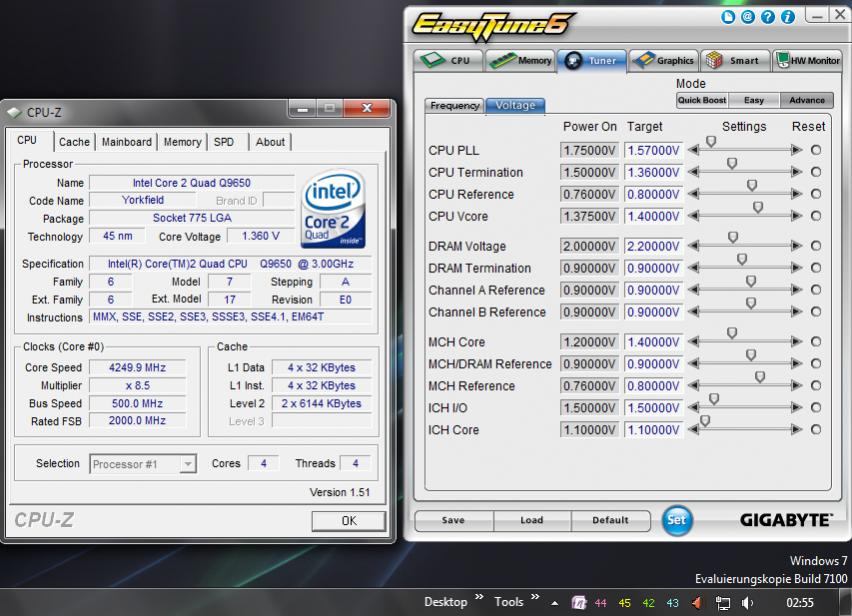Click the CPU Vcore target value field
Viewport: 852px width, 616px height.
(653, 216)
